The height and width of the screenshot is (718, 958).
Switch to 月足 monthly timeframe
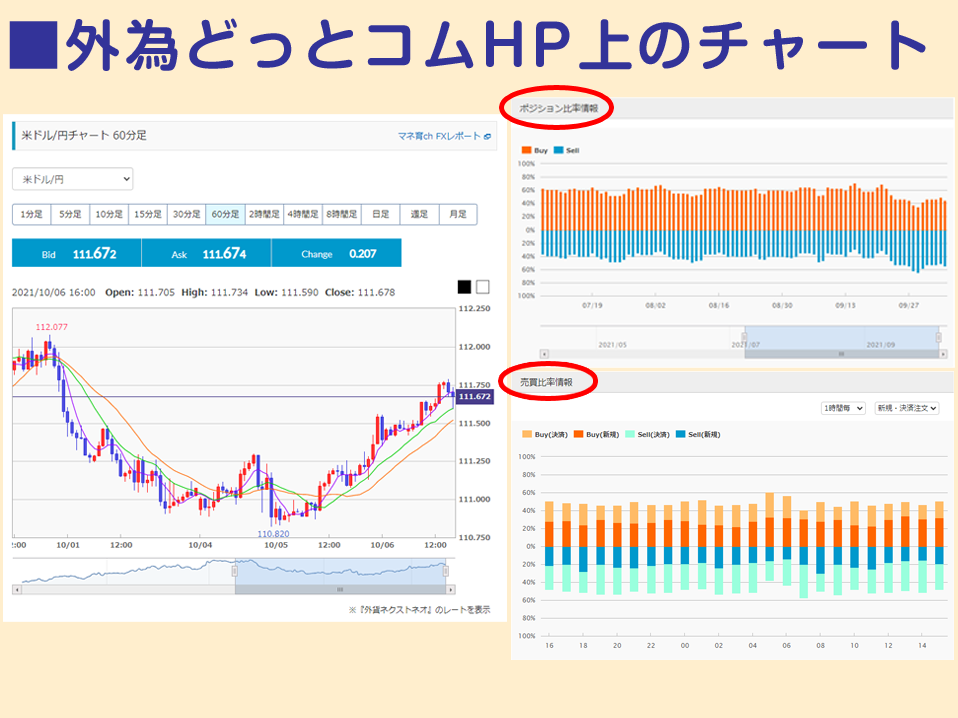458,214
